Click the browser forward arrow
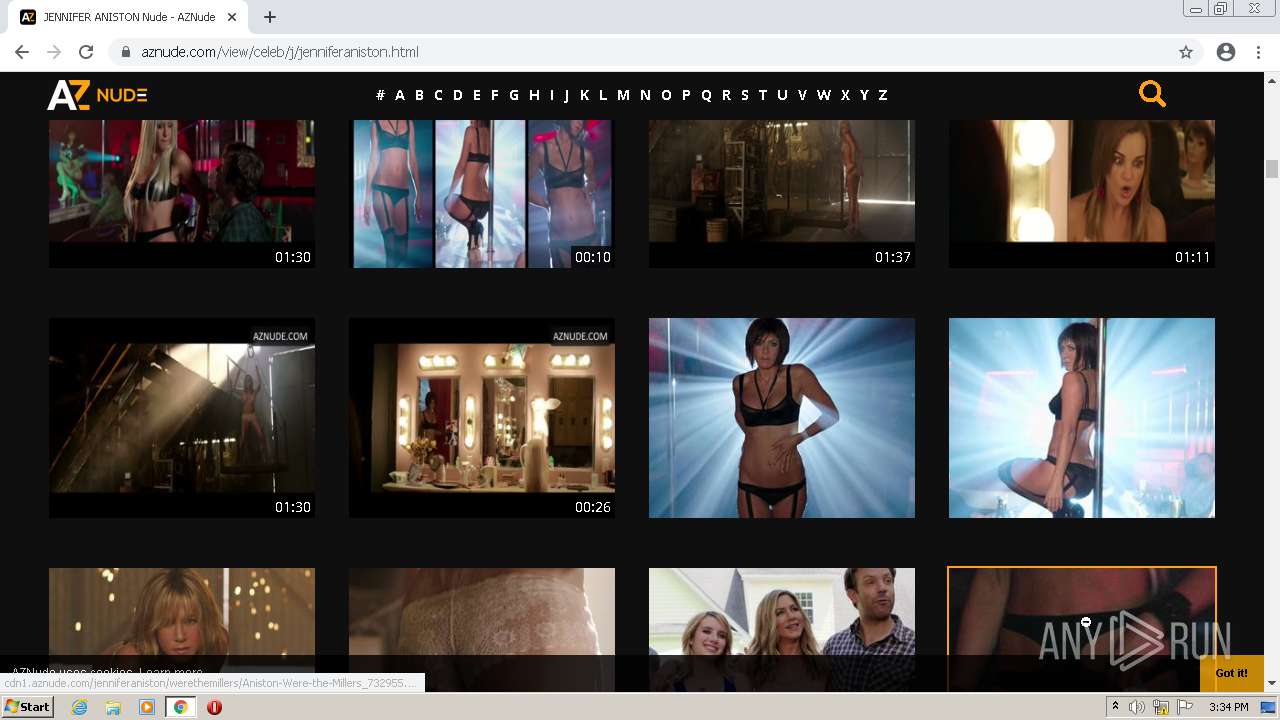This screenshot has width=1280, height=720. coord(54,52)
